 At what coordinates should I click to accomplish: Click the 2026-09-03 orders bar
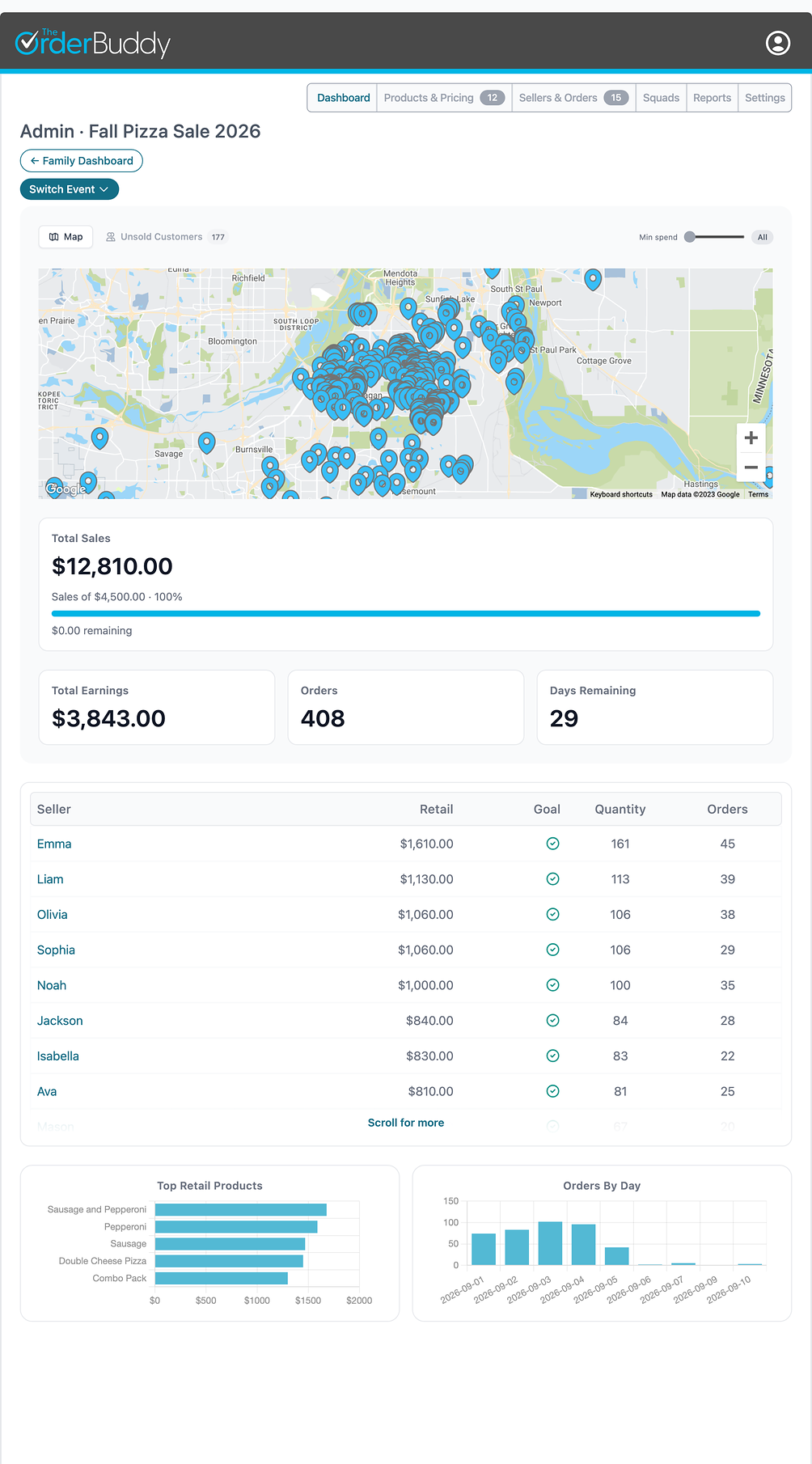[x=550, y=1243]
